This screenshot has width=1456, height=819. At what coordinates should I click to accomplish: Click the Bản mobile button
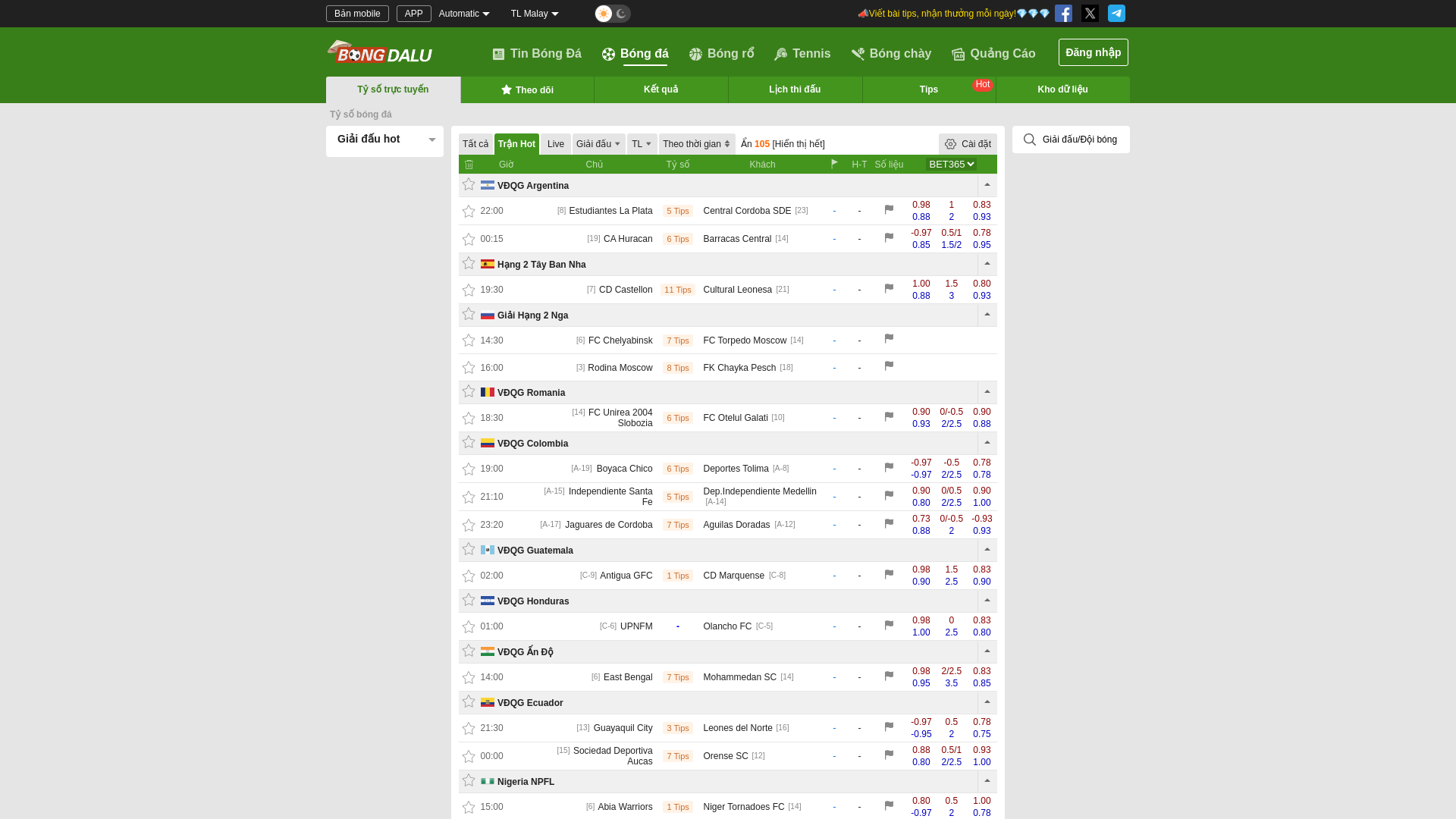click(357, 14)
